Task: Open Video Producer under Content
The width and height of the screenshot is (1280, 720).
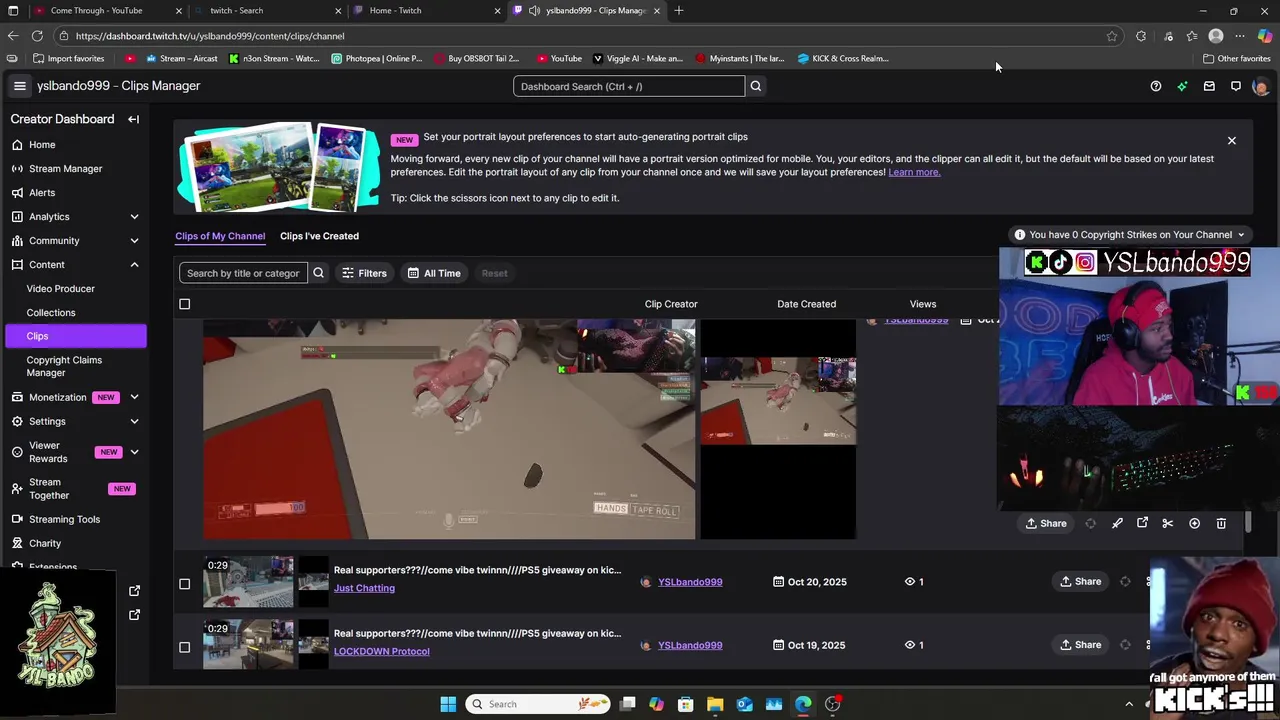Action: pyautogui.click(x=61, y=289)
